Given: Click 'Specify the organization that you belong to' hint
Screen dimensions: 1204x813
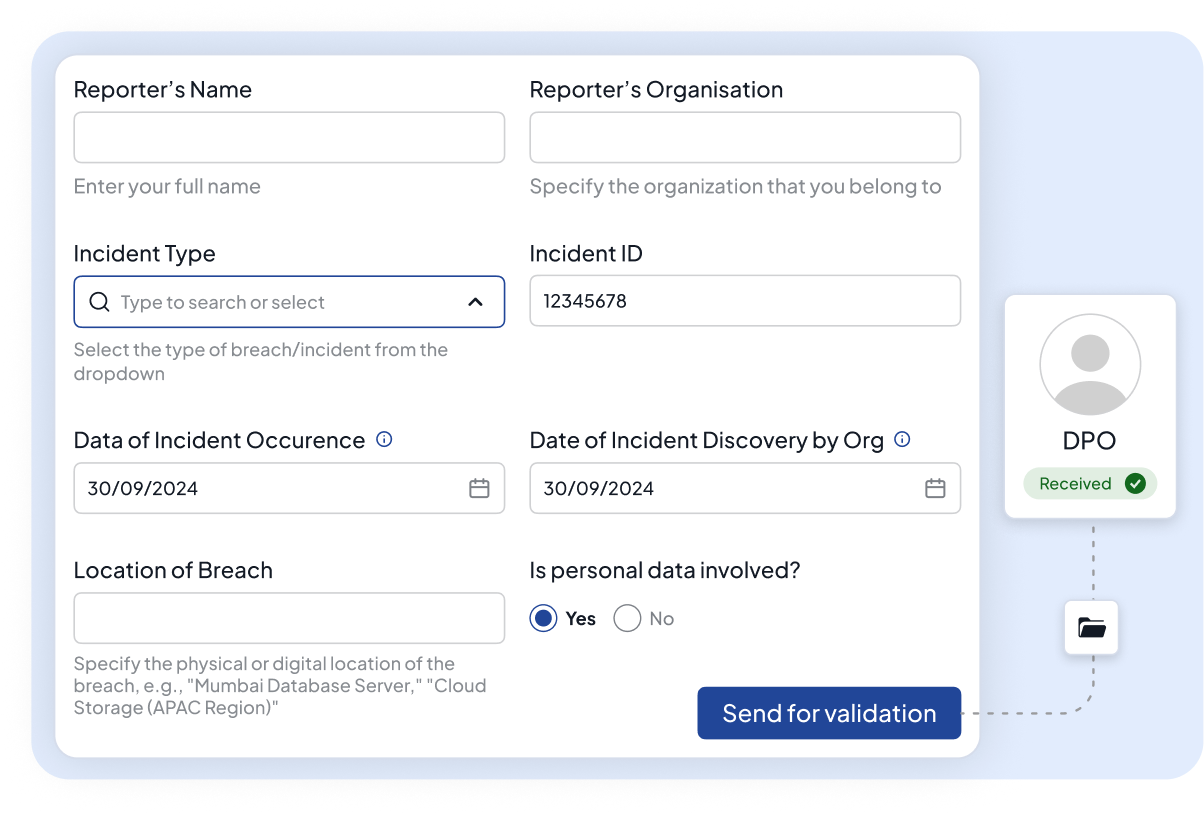Looking at the screenshot, I should coord(735,187).
